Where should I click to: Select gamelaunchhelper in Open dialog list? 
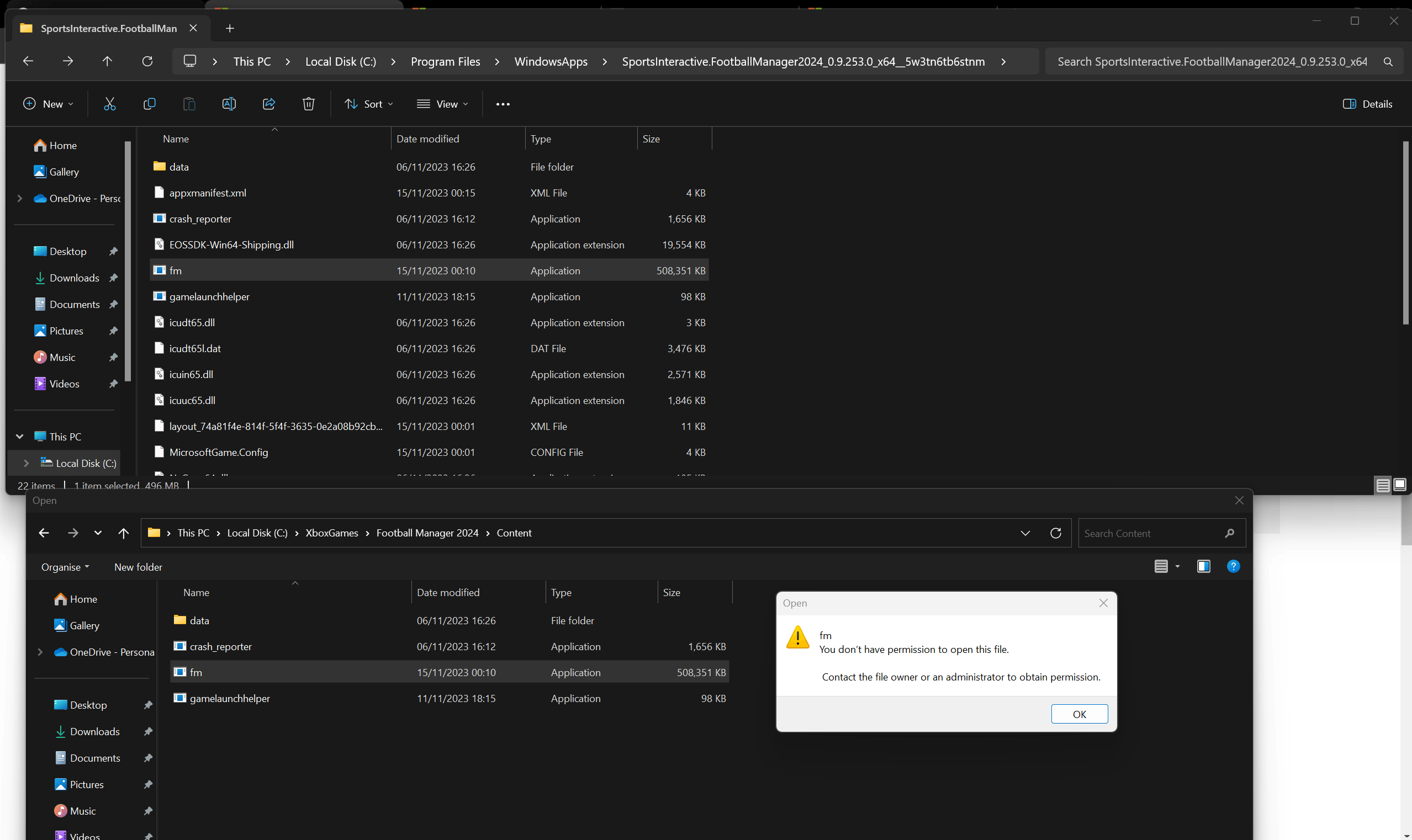point(449,699)
